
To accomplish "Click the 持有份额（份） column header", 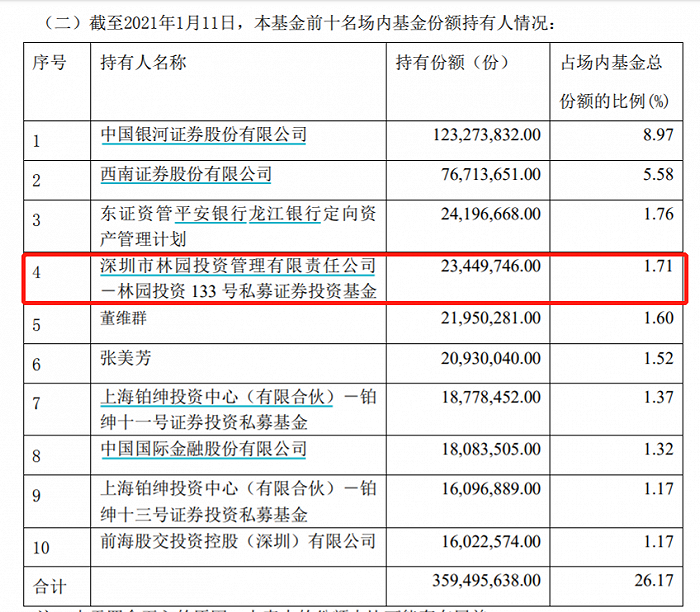I will pos(452,62).
